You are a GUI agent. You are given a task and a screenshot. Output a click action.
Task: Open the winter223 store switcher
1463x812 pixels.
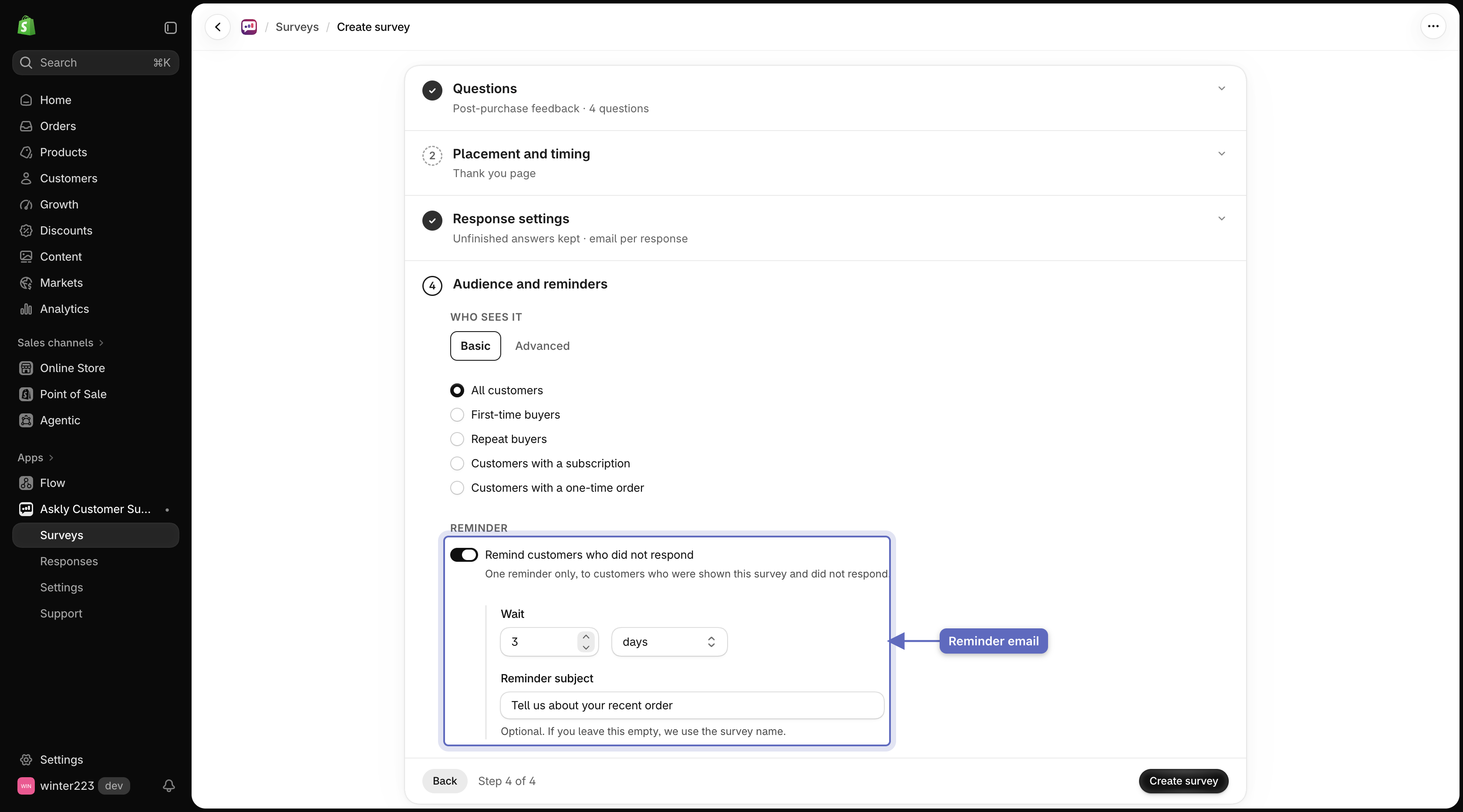[74, 785]
